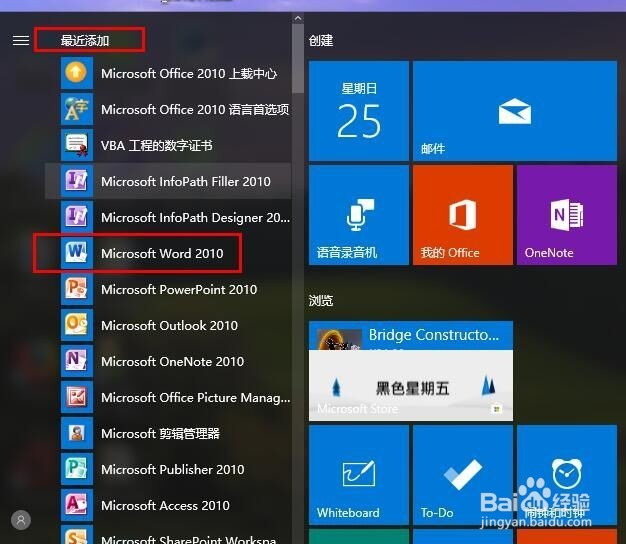Open the alarm clock tile

coord(567,475)
